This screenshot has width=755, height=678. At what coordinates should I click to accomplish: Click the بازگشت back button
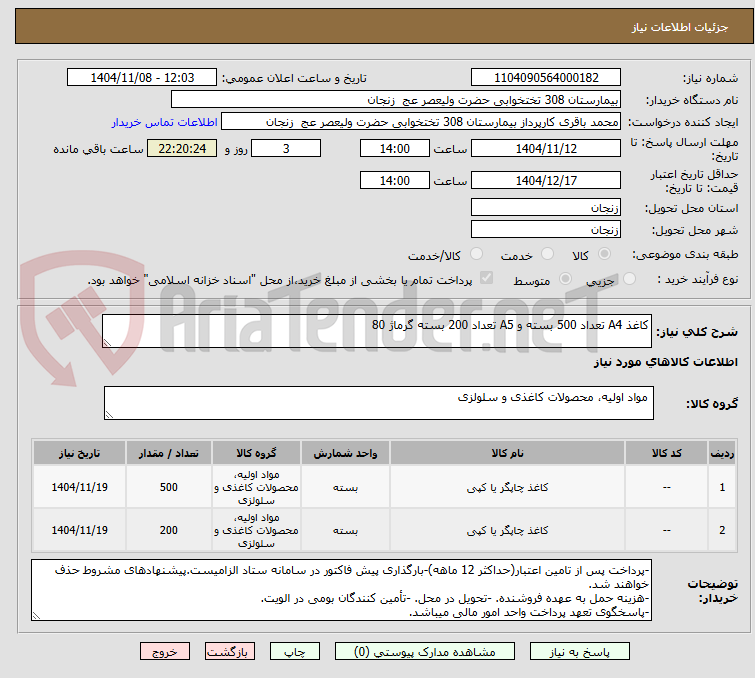[x=230, y=652]
